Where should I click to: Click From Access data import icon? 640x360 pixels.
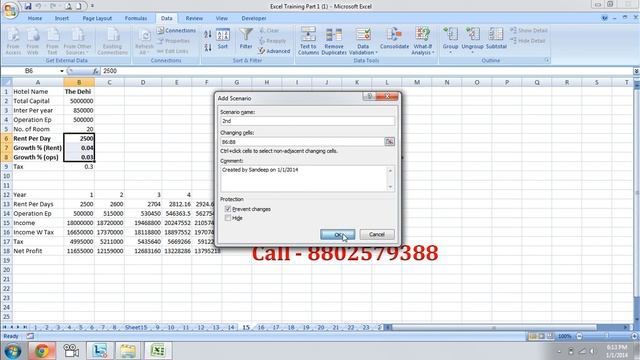[x=13, y=41]
